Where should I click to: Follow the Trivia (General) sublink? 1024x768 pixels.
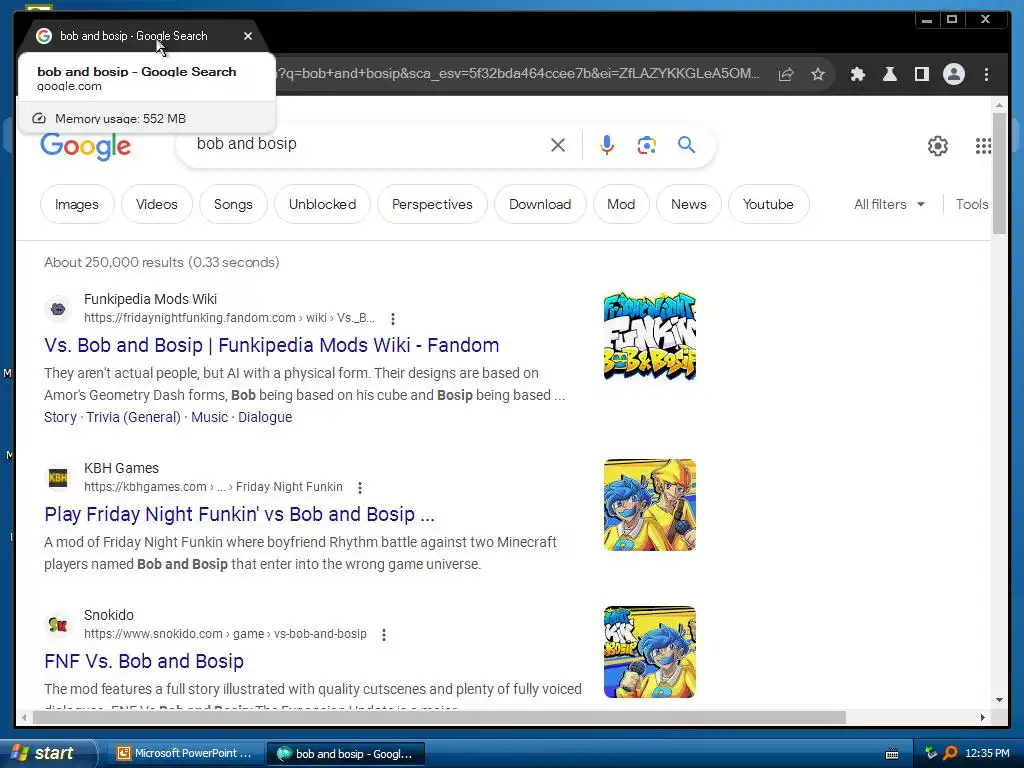pos(133,417)
